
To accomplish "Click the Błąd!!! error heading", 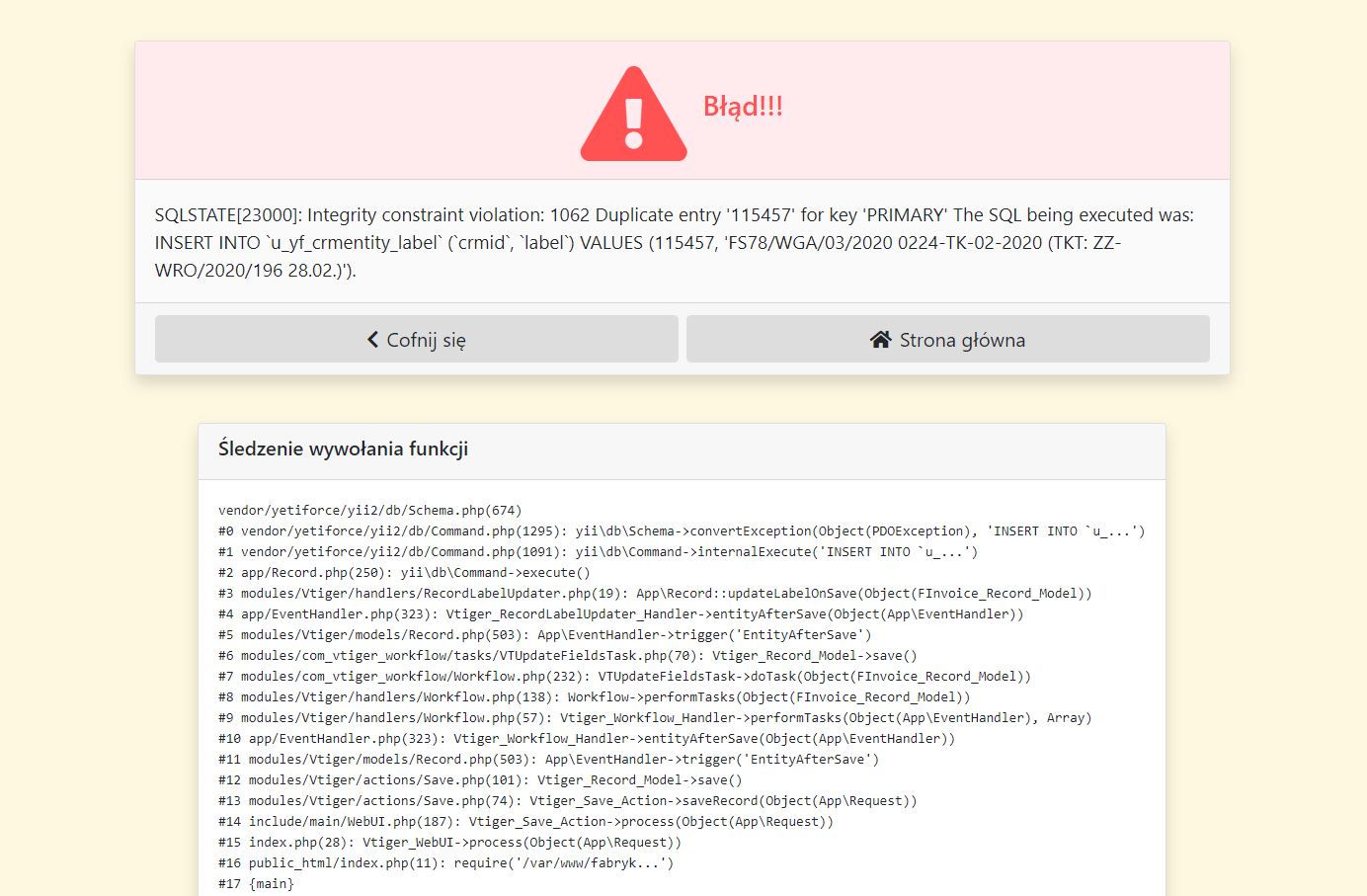I will pyautogui.click(x=743, y=107).
